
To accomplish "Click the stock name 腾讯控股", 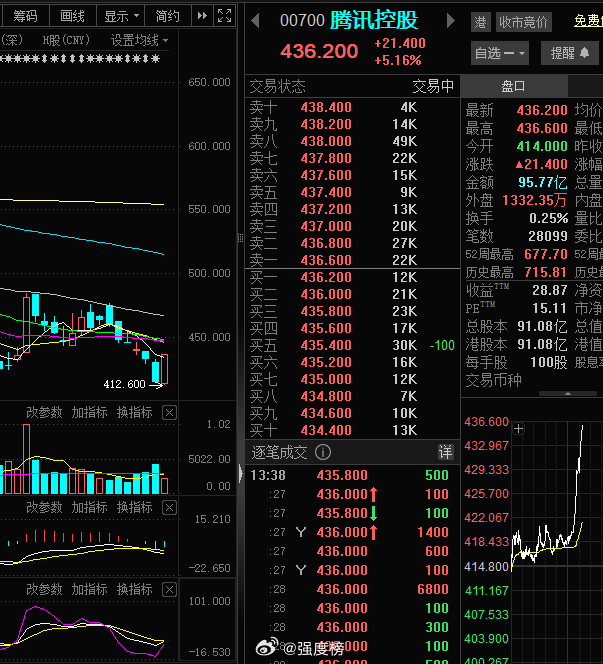I will 374,20.
